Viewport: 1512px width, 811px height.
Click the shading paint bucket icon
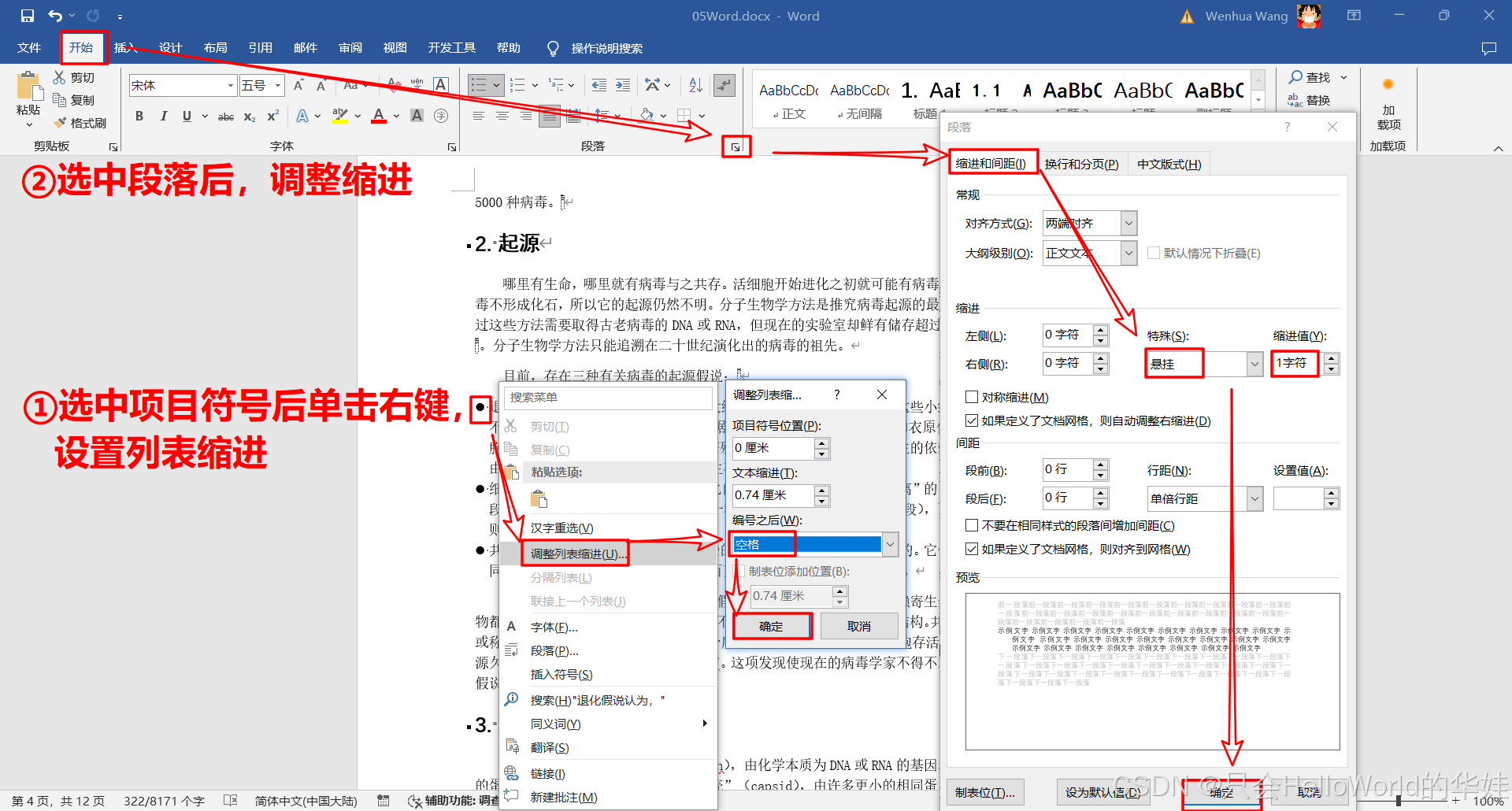pos(647,116)
